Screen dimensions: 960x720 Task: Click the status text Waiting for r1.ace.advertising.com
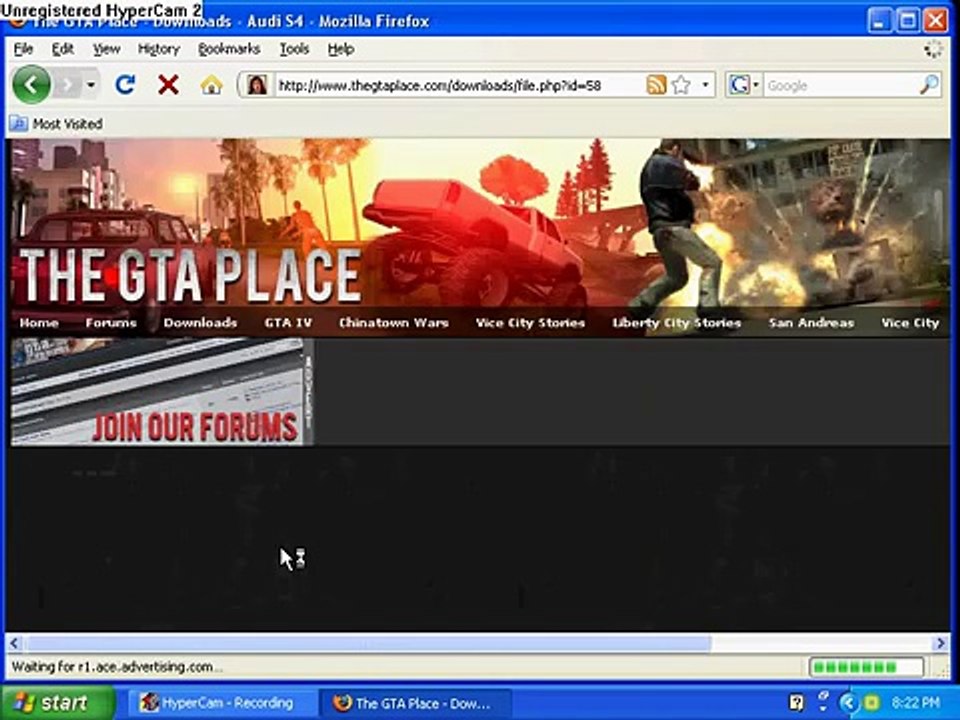(116, 667)
